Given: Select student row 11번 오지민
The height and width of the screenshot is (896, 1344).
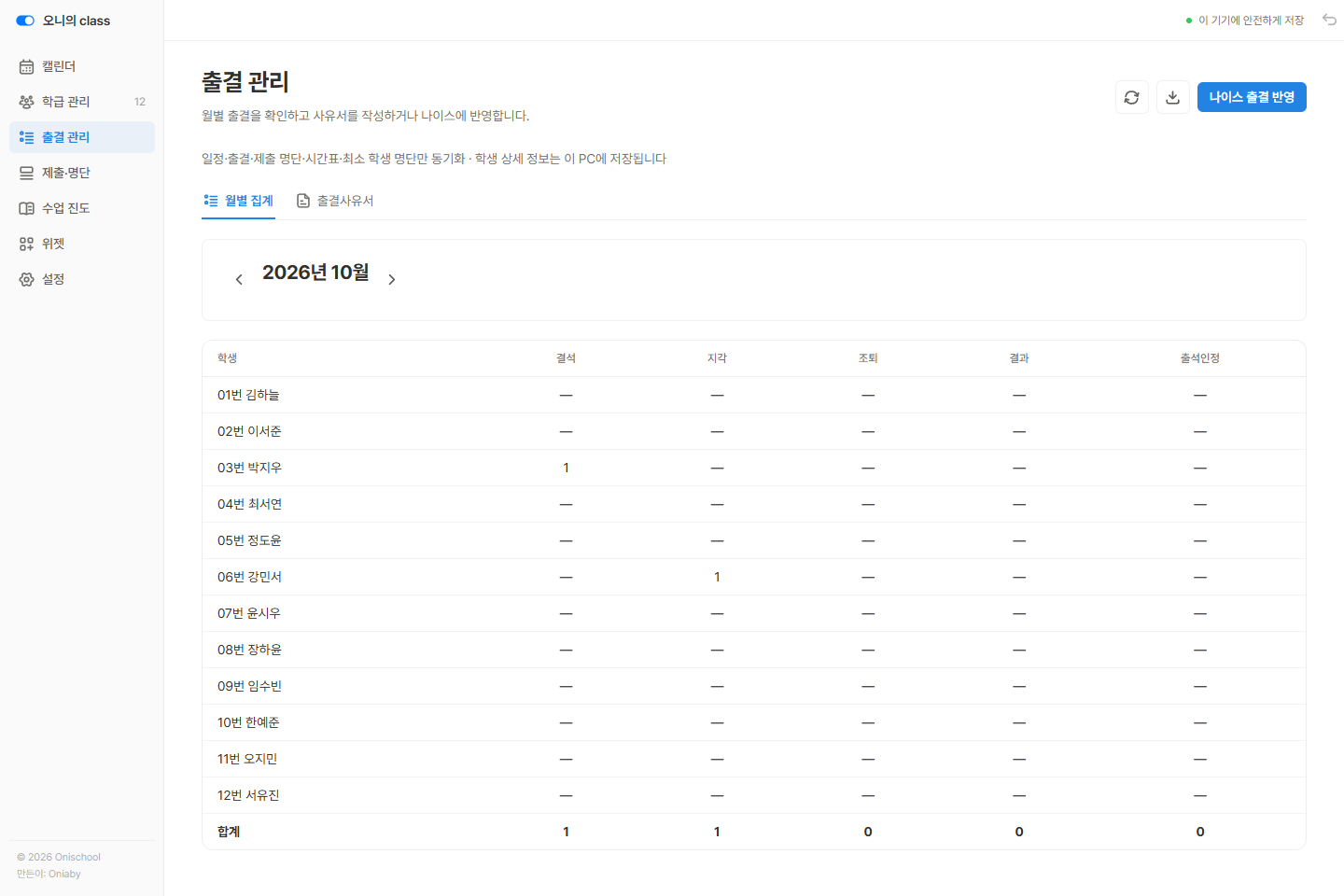Looking at the screenshot, I should point(754,759).
